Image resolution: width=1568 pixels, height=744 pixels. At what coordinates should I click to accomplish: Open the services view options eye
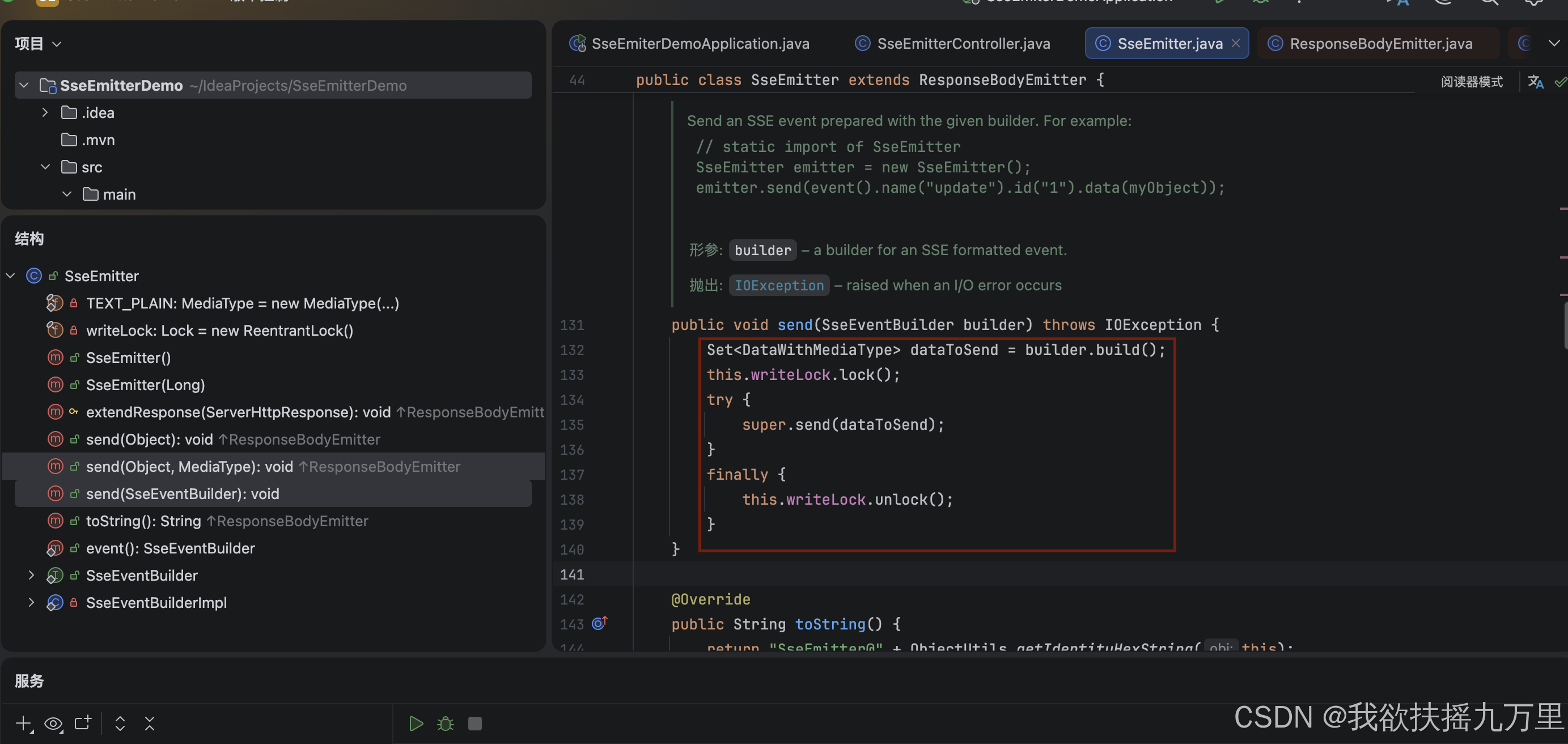click(x=53, y=723)
